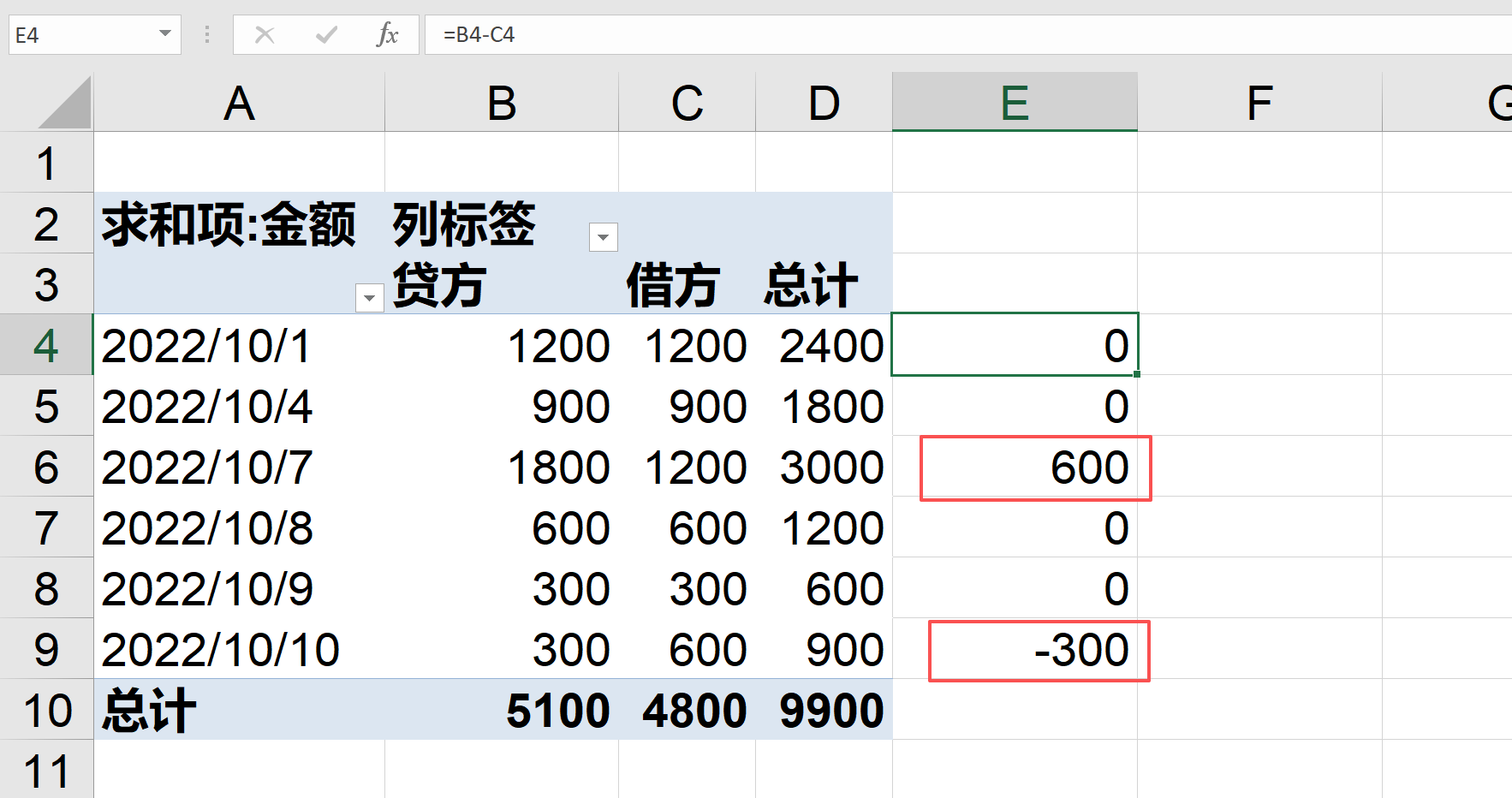Select the 9900 grand total cell
Viewport: 1512px width, 798px height.
pyautogui.click(x=824, y=709)
